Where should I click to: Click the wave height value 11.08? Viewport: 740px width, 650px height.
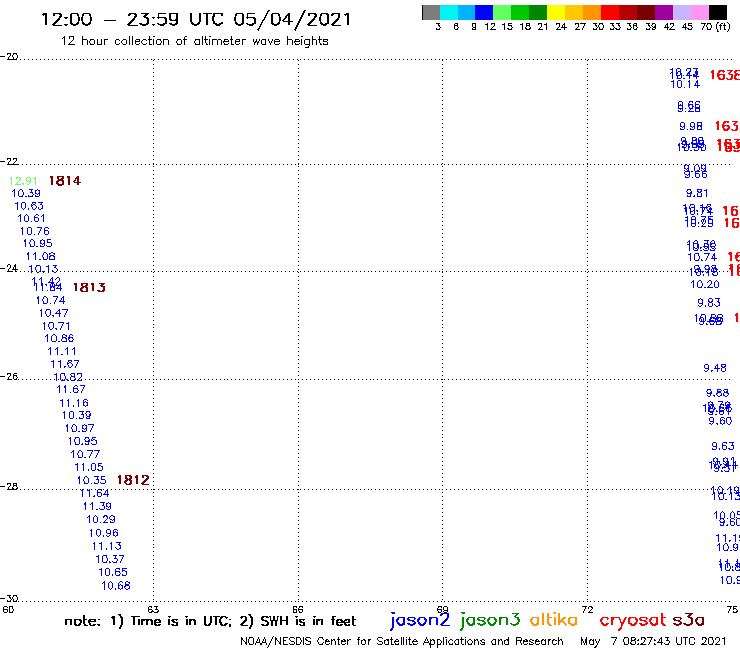[x=41, y=256]
